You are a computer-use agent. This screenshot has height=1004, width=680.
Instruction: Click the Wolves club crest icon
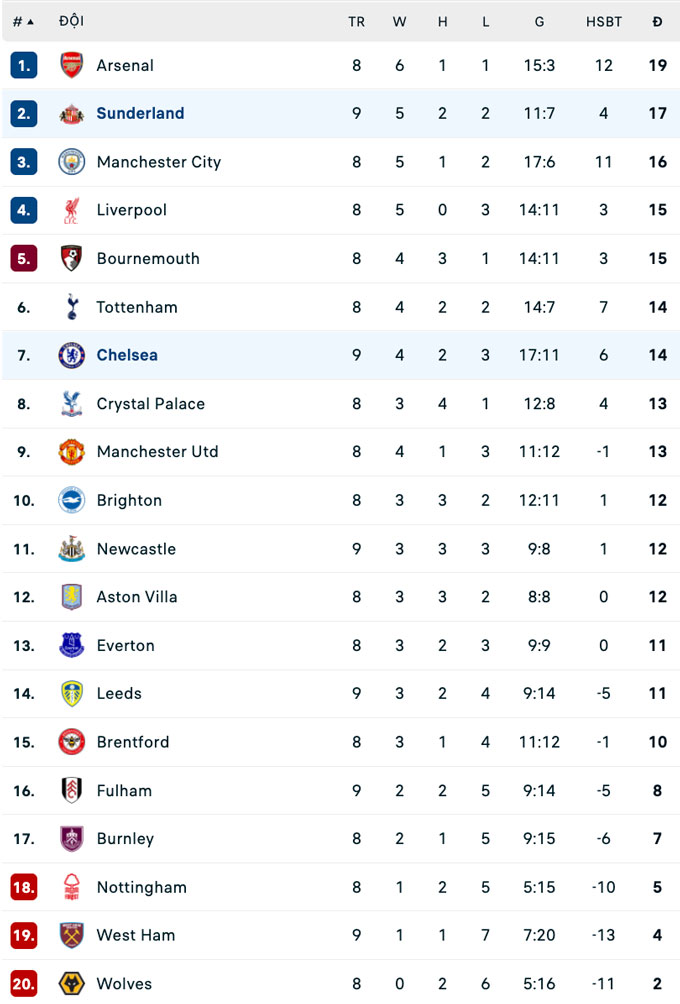click(x=72, y=984)
